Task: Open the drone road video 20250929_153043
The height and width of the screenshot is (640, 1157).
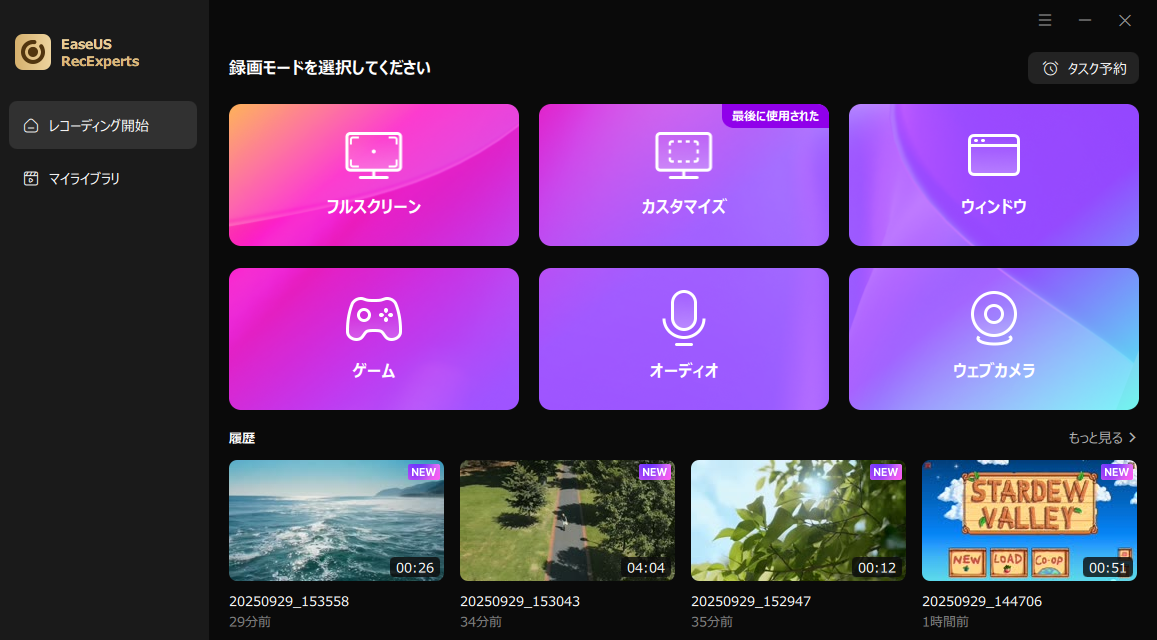Action: coord(567,520)
